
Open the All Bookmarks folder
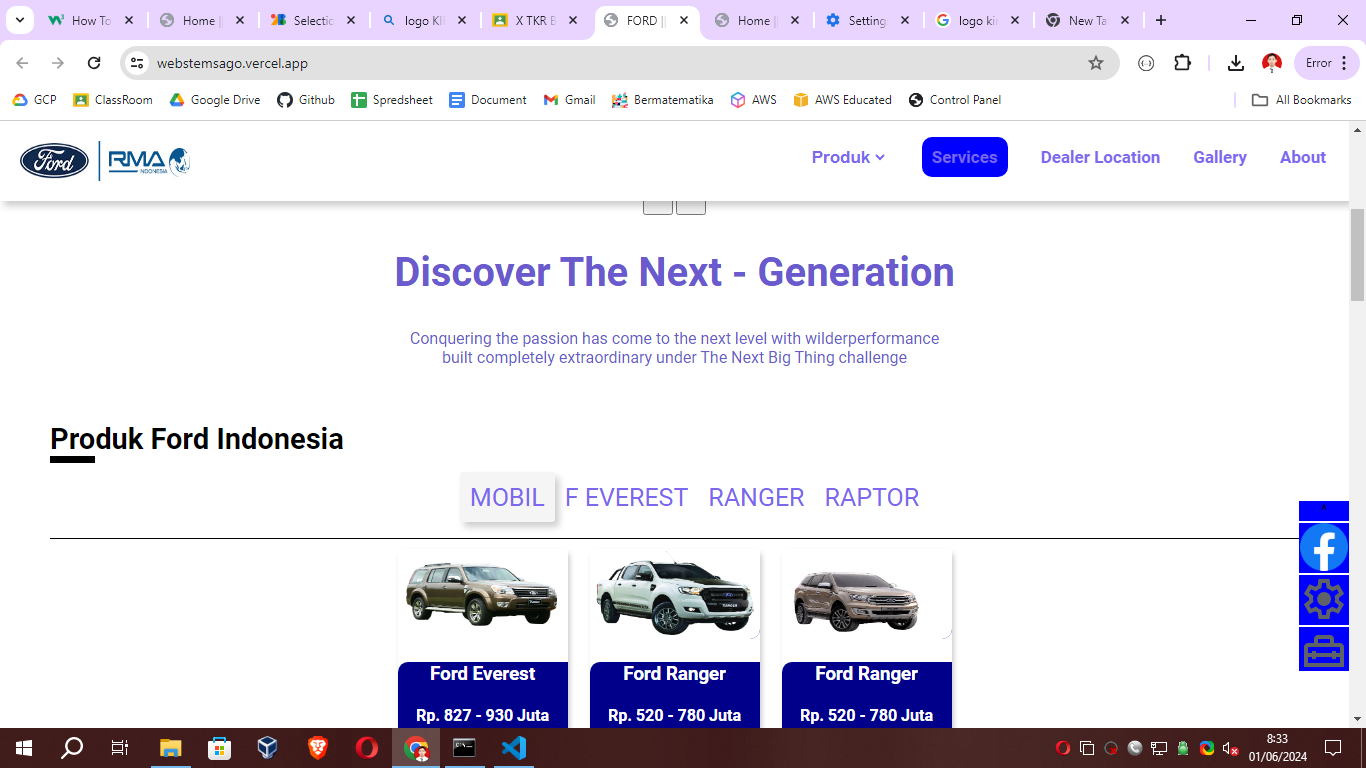pos(1301,100)
